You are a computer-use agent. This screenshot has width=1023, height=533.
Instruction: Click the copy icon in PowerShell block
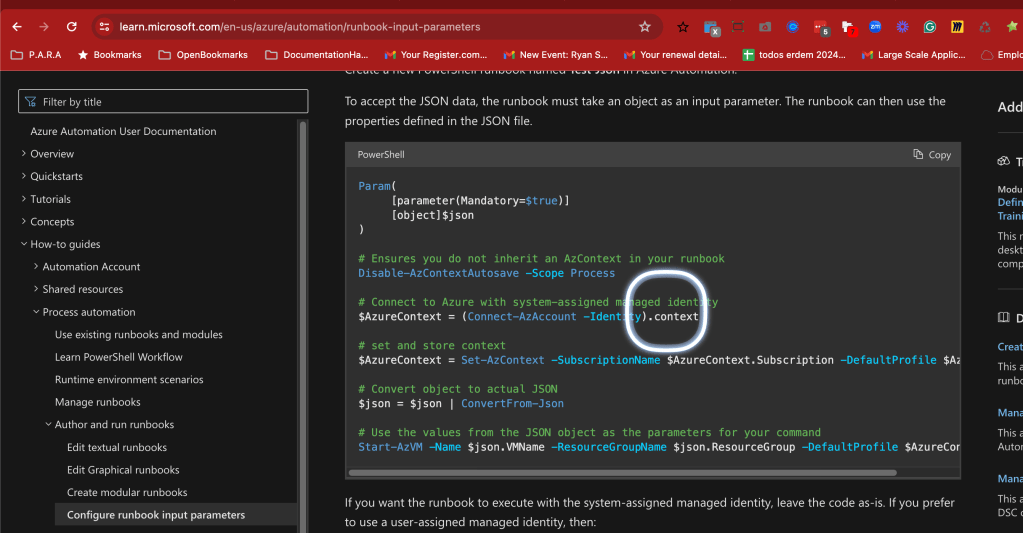pyautogui.click(x=918, y=154)
